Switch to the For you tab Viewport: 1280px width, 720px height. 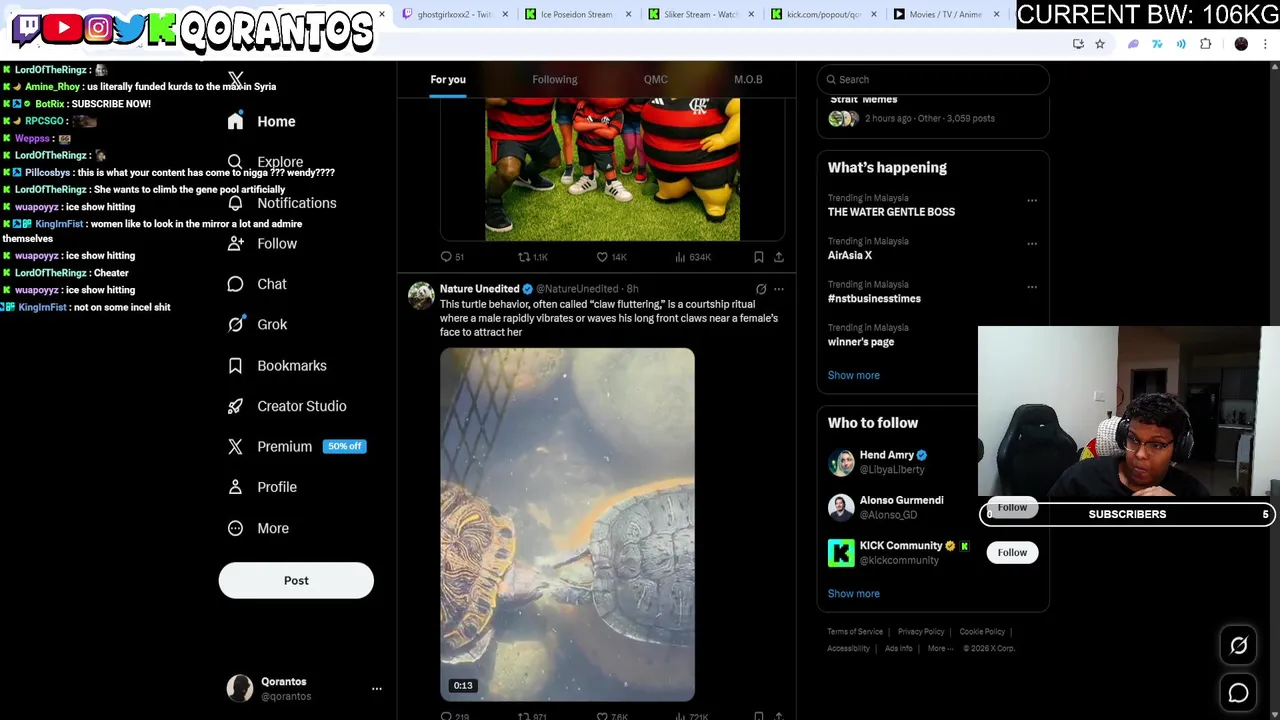(448, 79)
